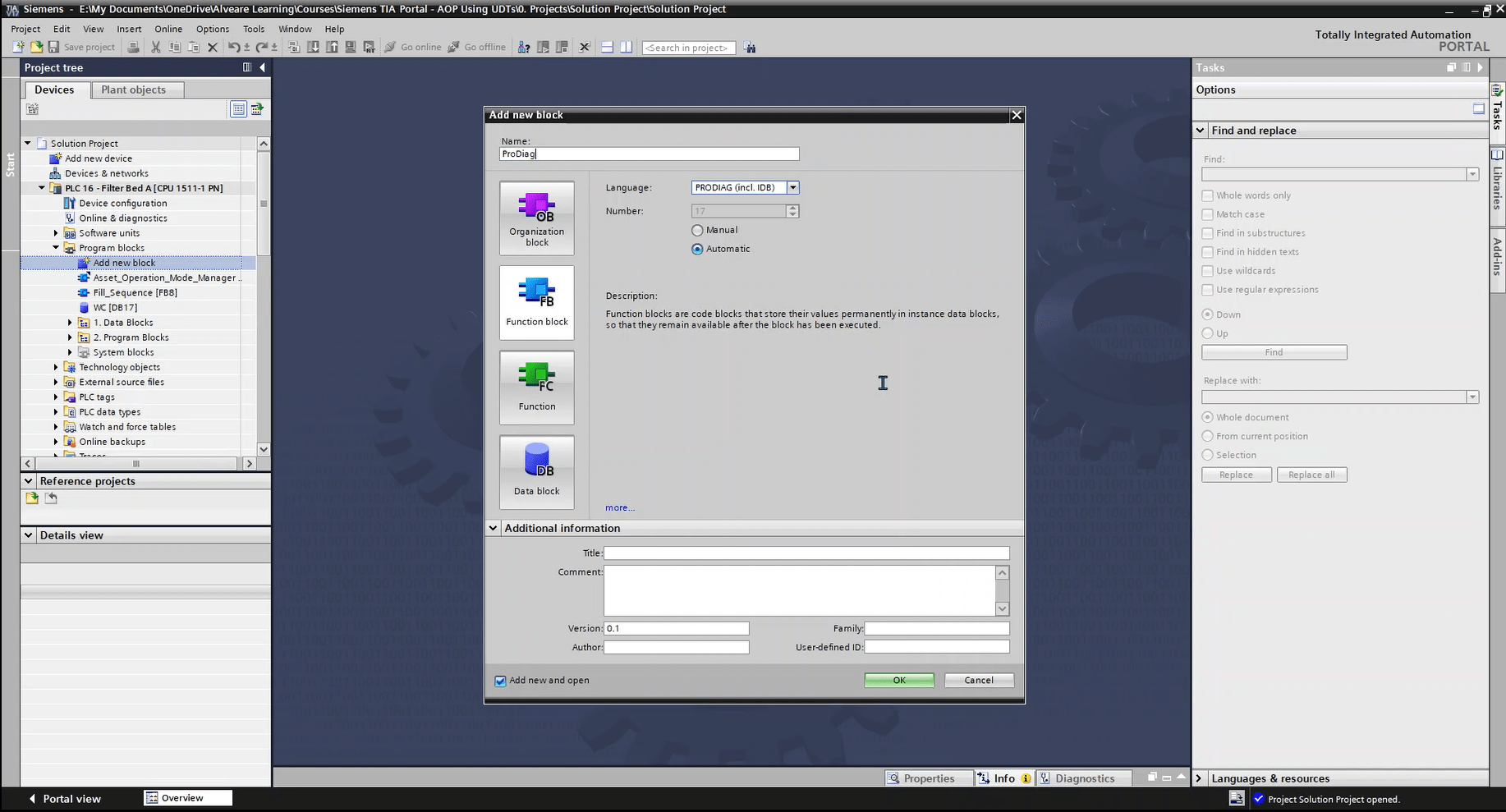Enable the Whole words only checkbox
Image resolution: width=1506 pixels, height=812 pixels.
tap(1207, 195)
